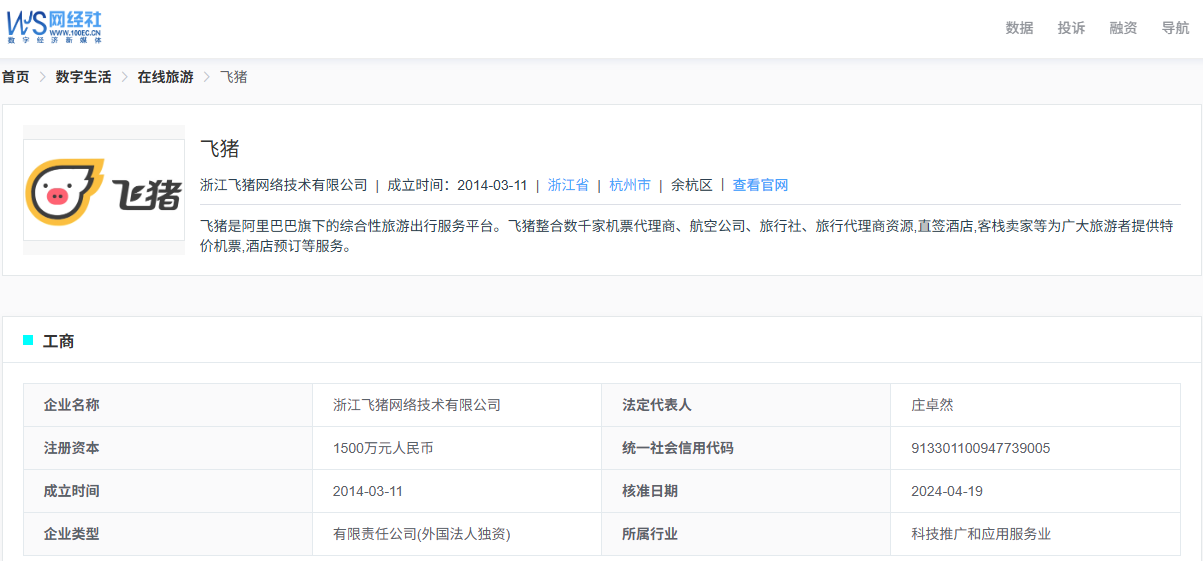
Task: Go to 数字生活 breadcrumb
Action: [84, 77]
